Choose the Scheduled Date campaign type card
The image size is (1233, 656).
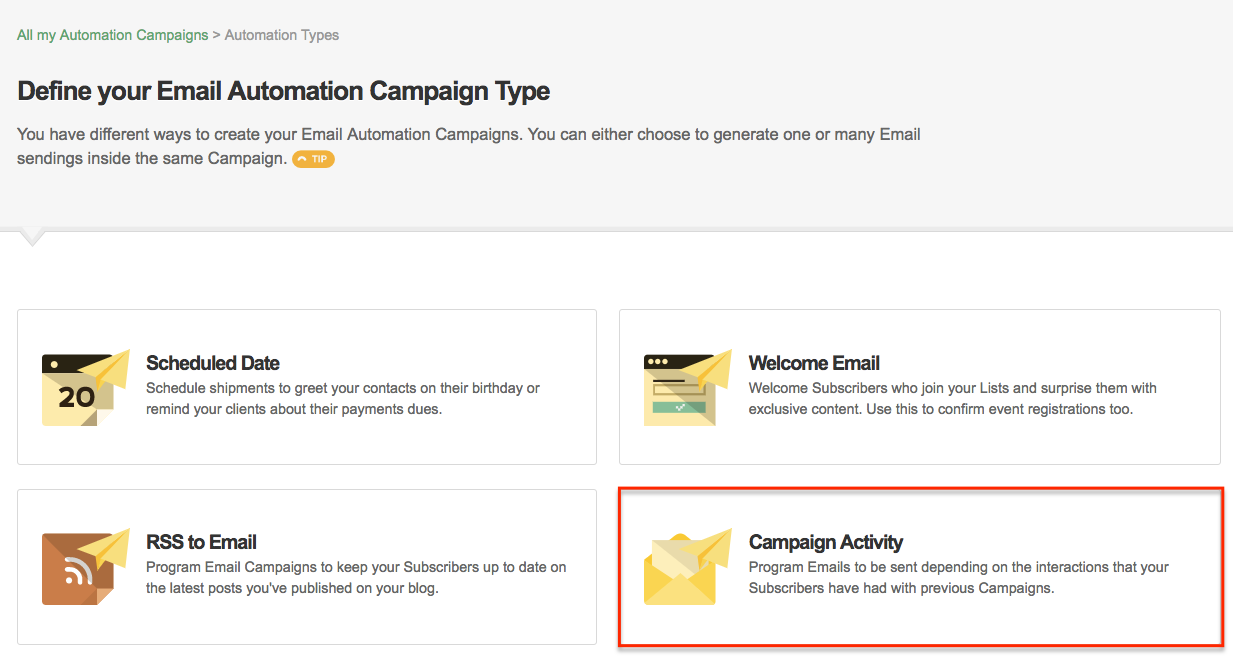coord(307,387)
